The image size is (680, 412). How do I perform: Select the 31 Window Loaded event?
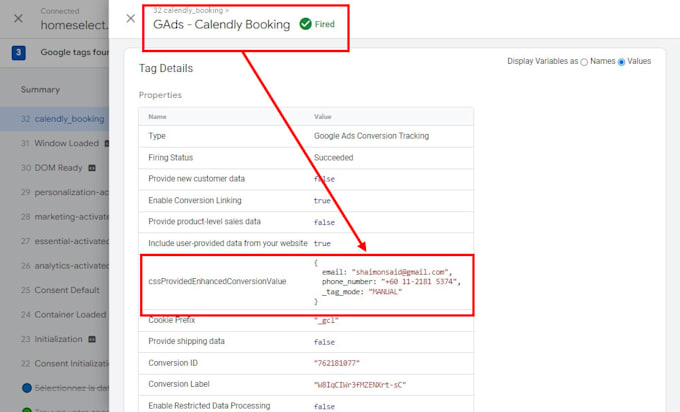(54, 143)
